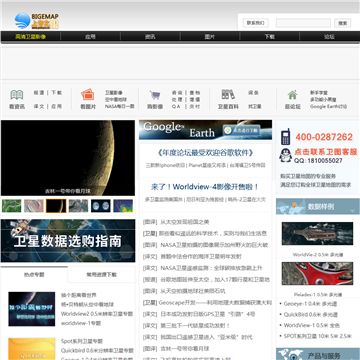
Task: Select the green terrain slideshow thumbnail
Action: pos(11,206)
